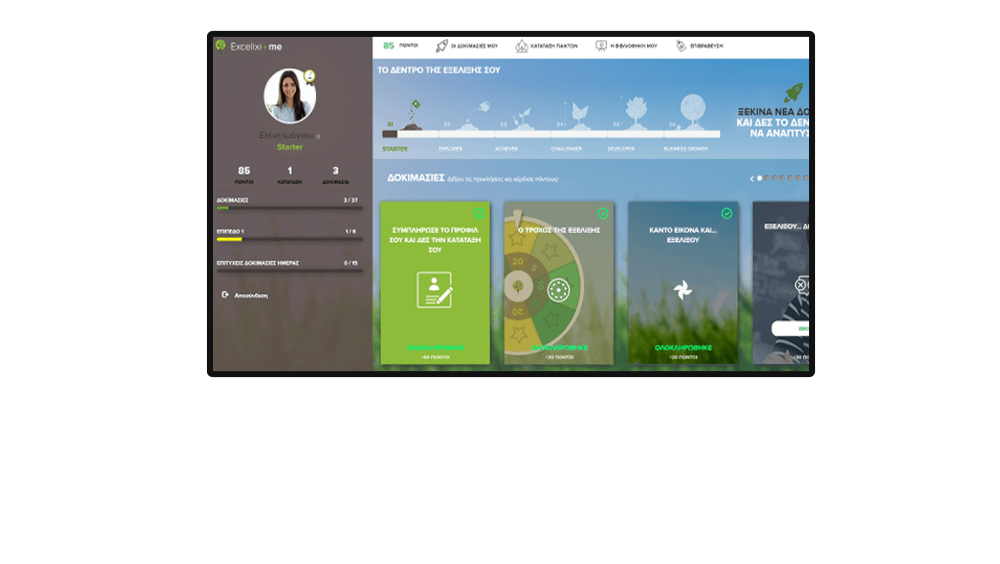Click the small tree icon at level 05

(636, 112)
